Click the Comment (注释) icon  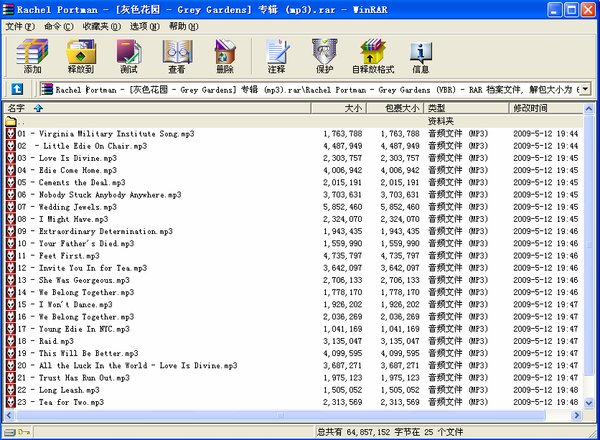tap(277, 56)
